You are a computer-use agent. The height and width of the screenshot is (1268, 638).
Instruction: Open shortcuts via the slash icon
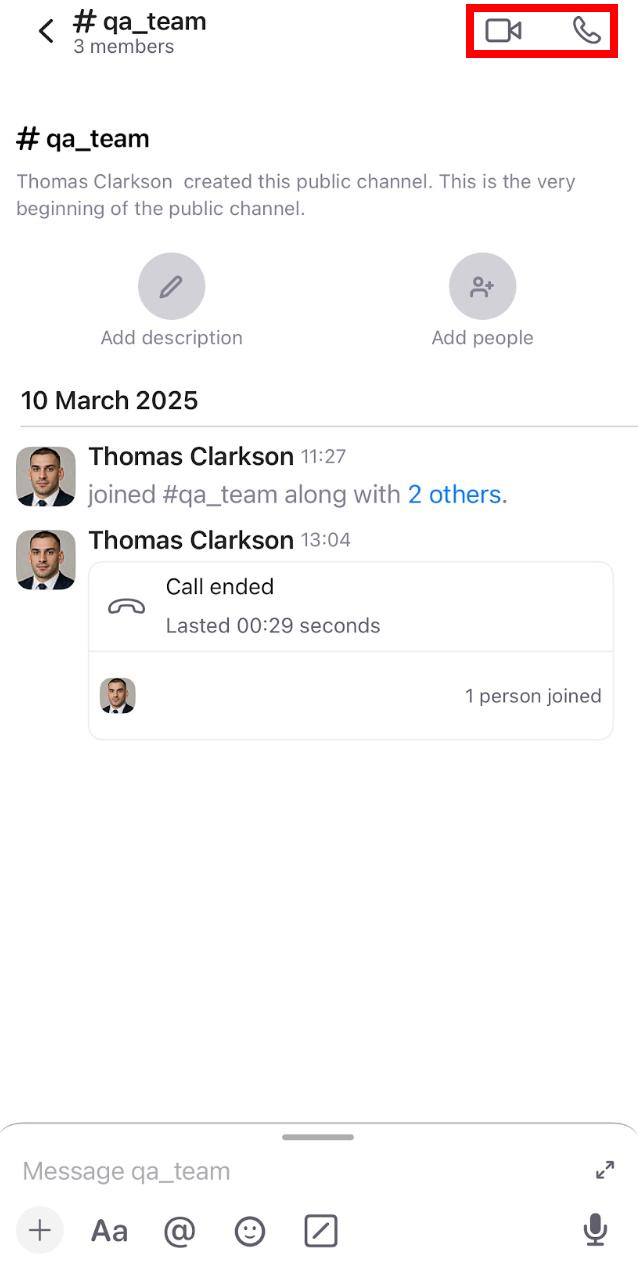point(319,1230)
